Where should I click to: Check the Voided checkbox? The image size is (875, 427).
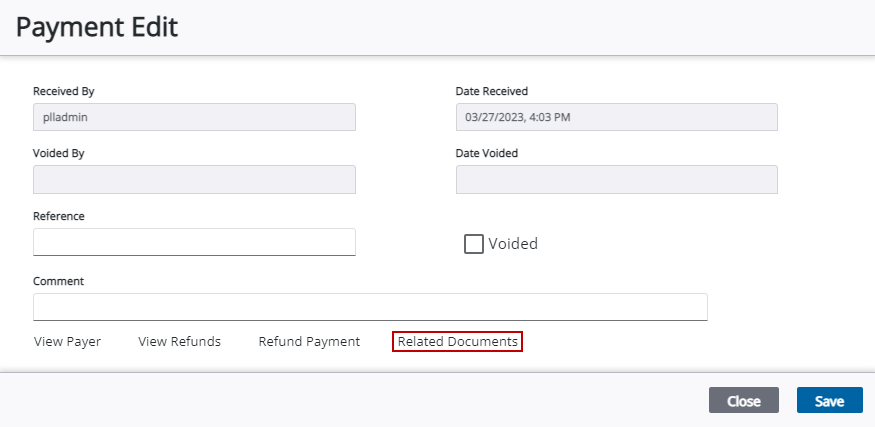[x=474, y=244]
